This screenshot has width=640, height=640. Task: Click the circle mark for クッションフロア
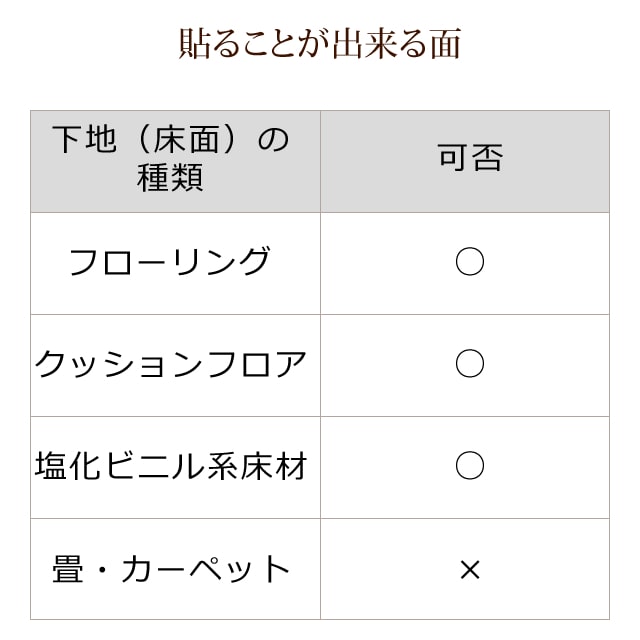[x=469, y=364]
